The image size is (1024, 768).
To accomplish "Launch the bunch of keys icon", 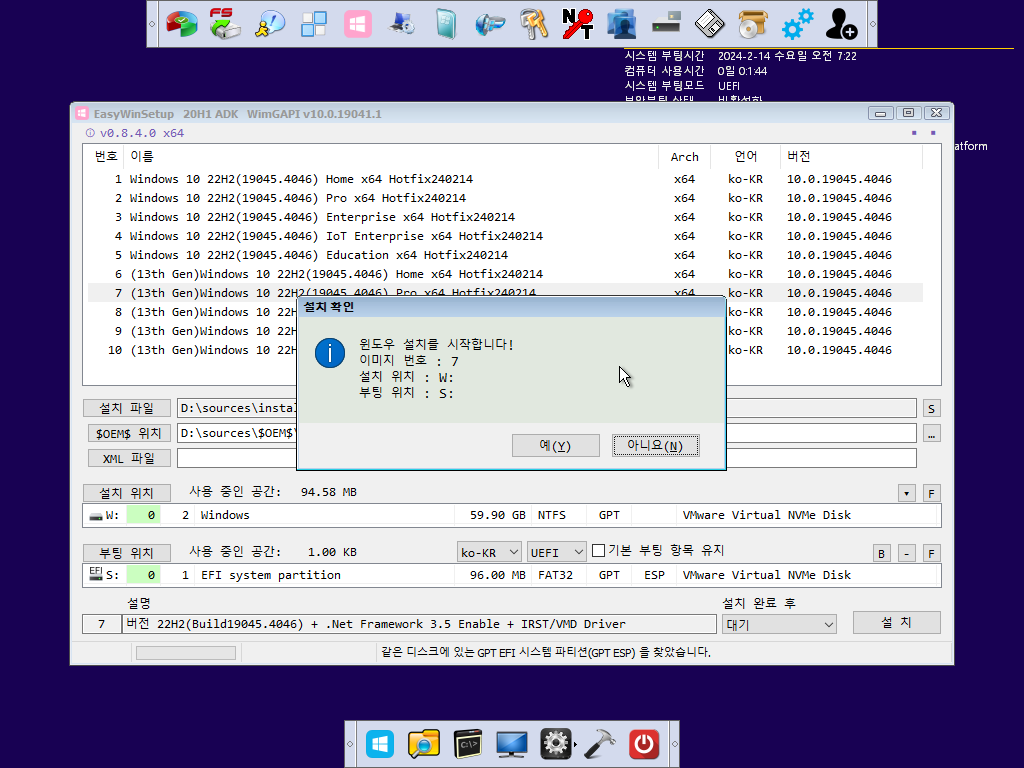I will (x=534, y=24).
